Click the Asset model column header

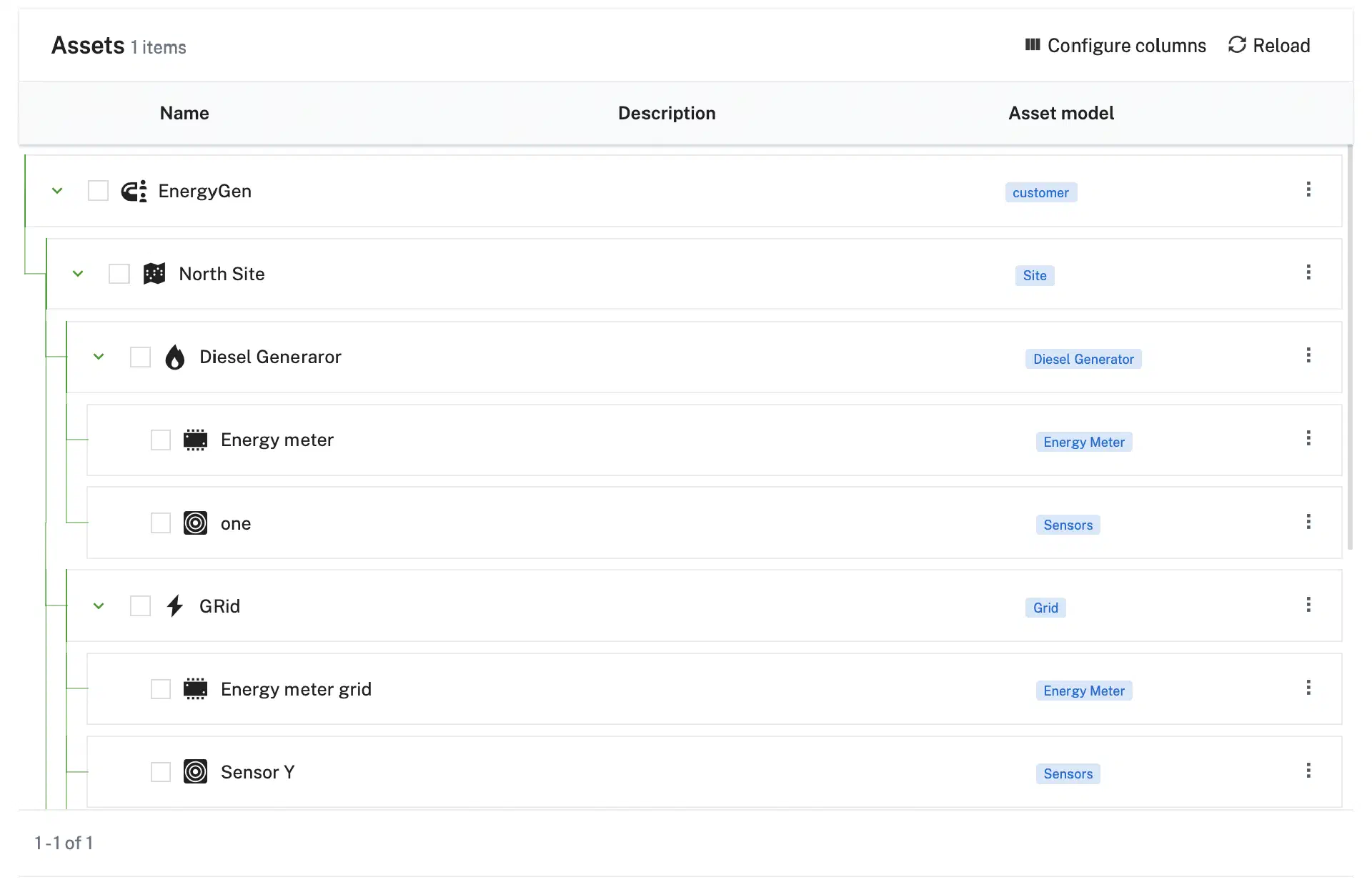point(1060,113)
